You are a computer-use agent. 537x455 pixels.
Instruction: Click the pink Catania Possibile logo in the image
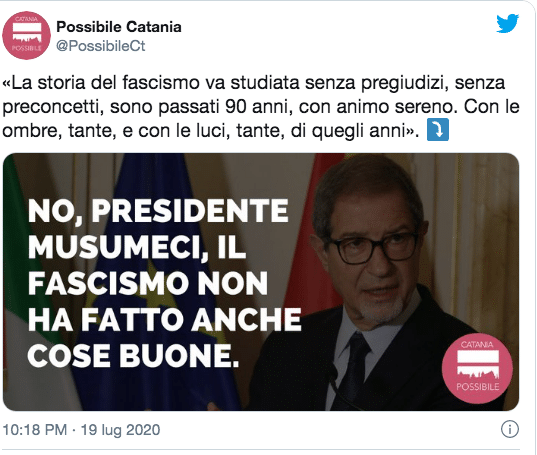point(477,368)
